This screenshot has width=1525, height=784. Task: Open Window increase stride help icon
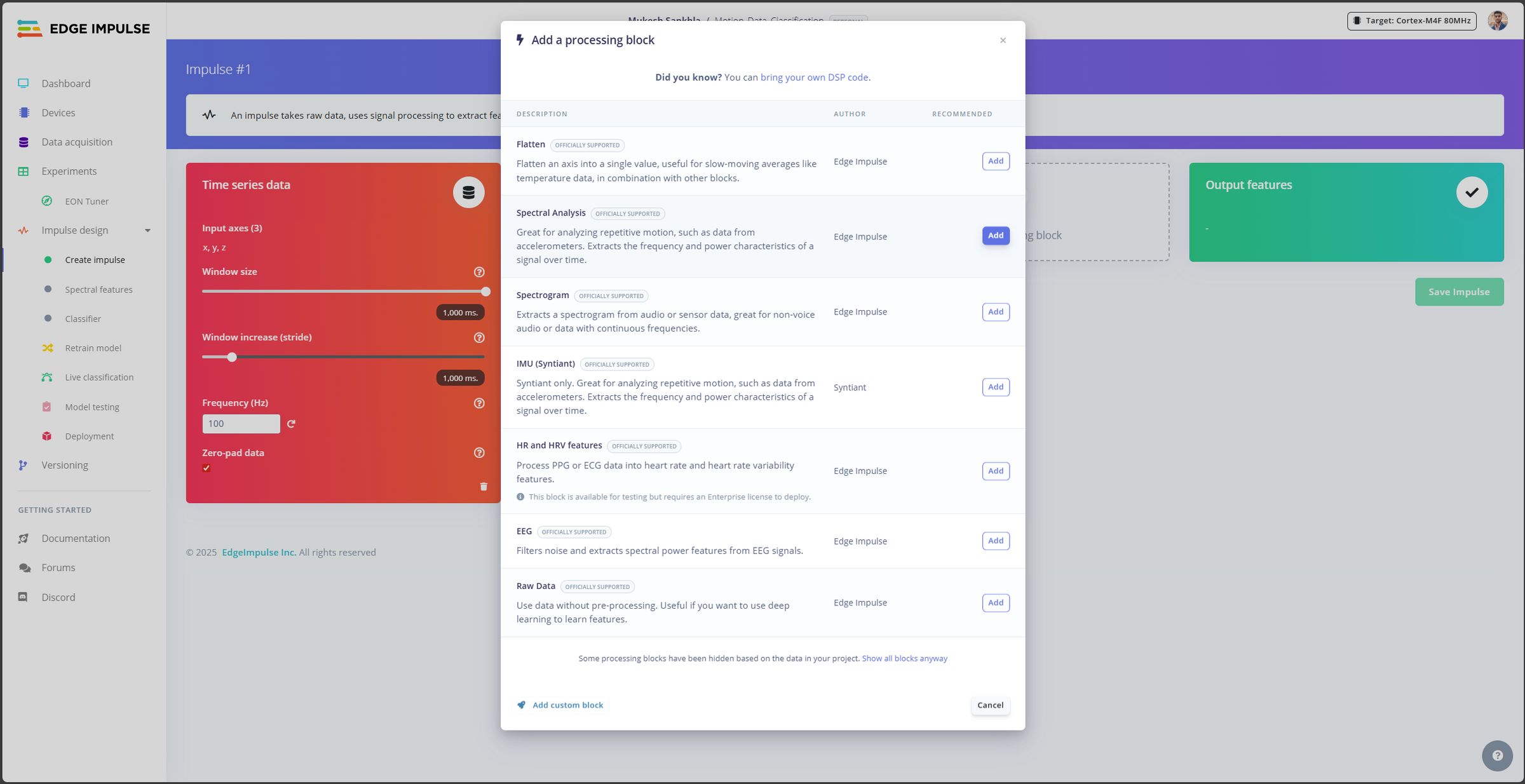[x=479, y=337]
